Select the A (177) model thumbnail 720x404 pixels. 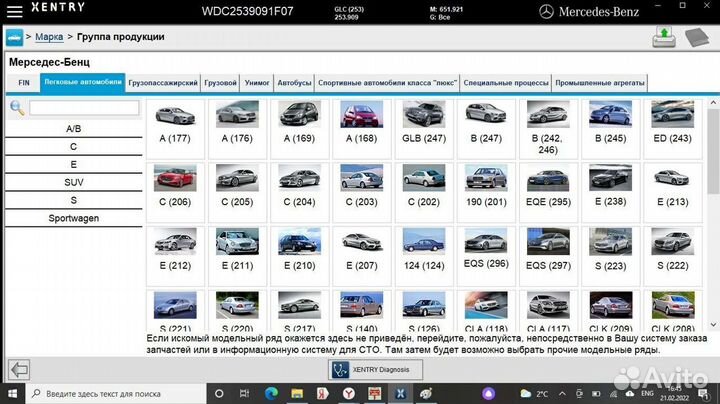click(x=175, y=129)
